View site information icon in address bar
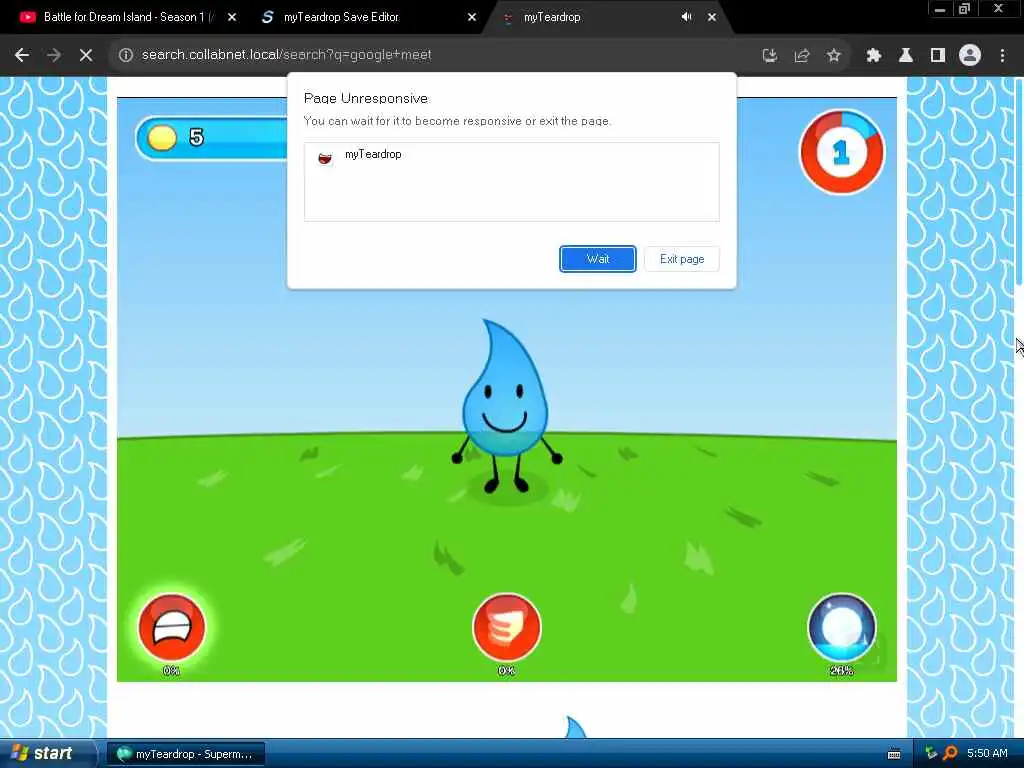The width and height of the screenshot is (1024, 768). [x=125, y=56]
